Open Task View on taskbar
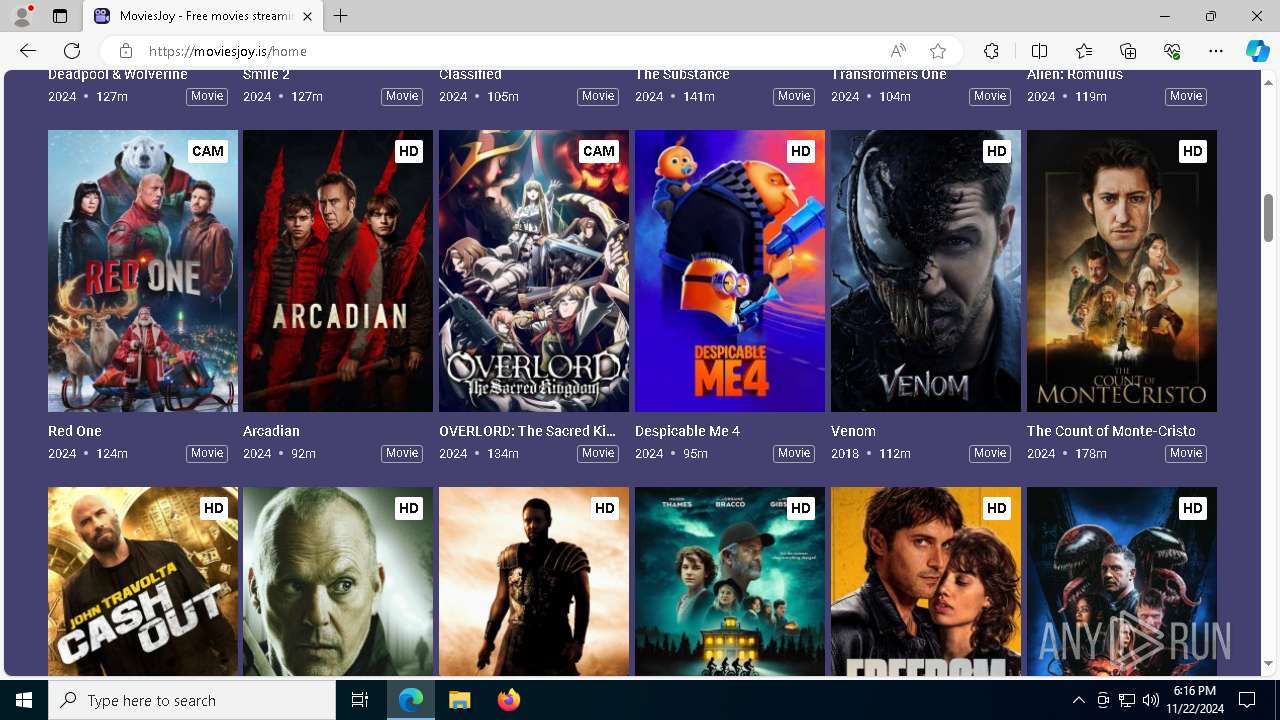 [x=360, y=700]
